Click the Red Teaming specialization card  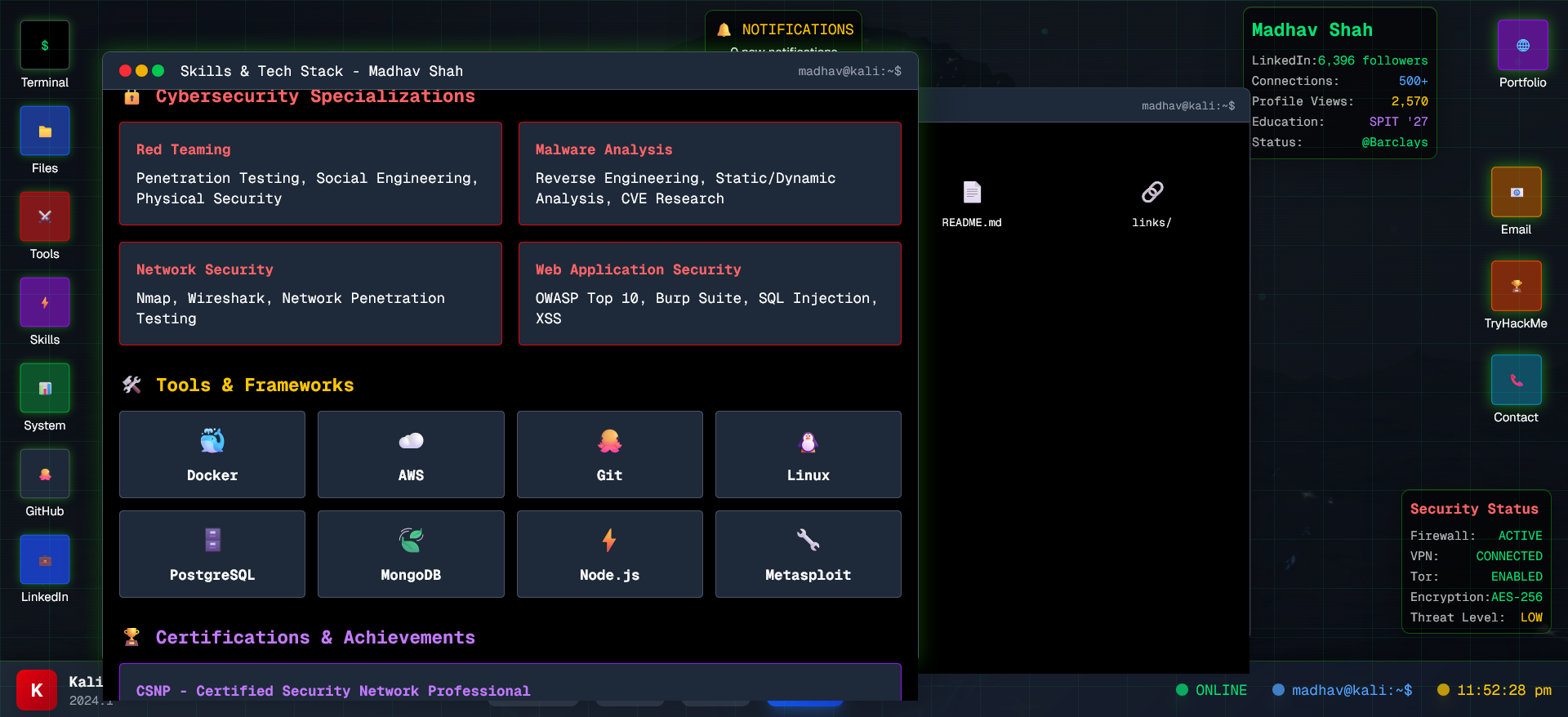click(310, 174)
